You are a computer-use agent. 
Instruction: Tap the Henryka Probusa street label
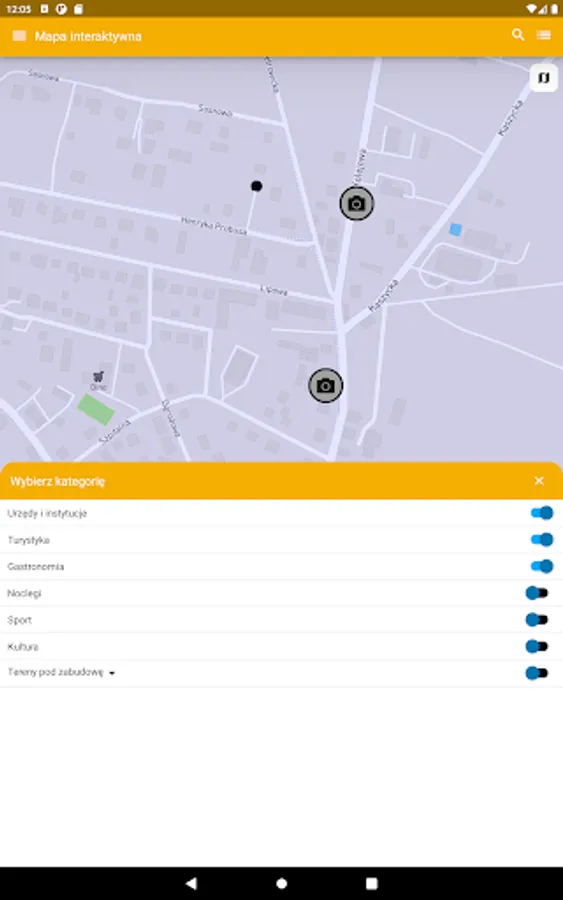[213, 226]
